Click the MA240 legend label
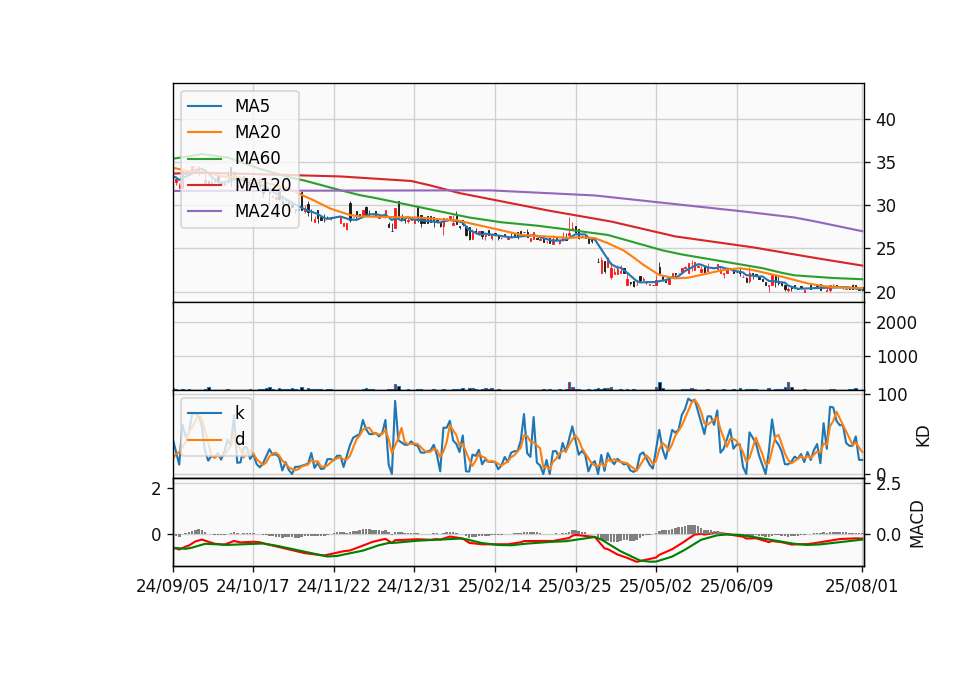Image resolution: width=960 pixels, height=690 pixels. [x=263, y=211]
